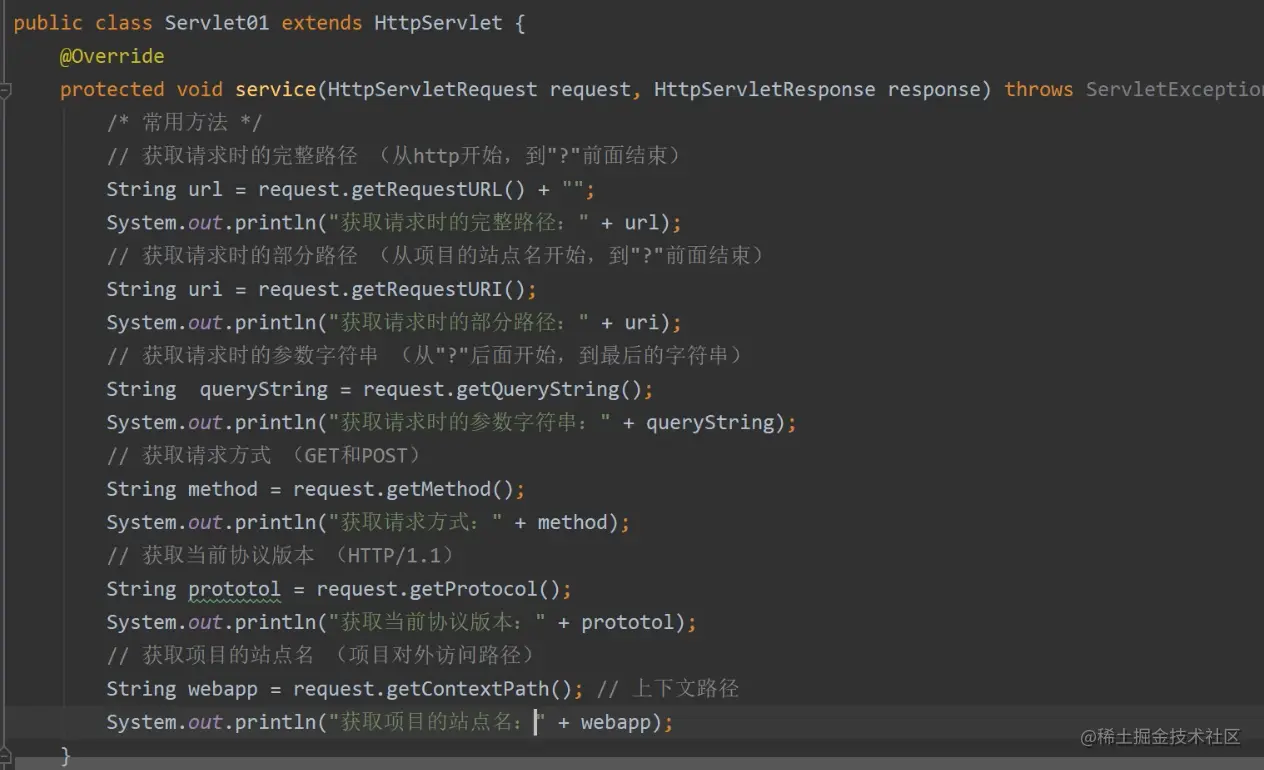
Task: Click the getQueryString() call
Action: 549,389
